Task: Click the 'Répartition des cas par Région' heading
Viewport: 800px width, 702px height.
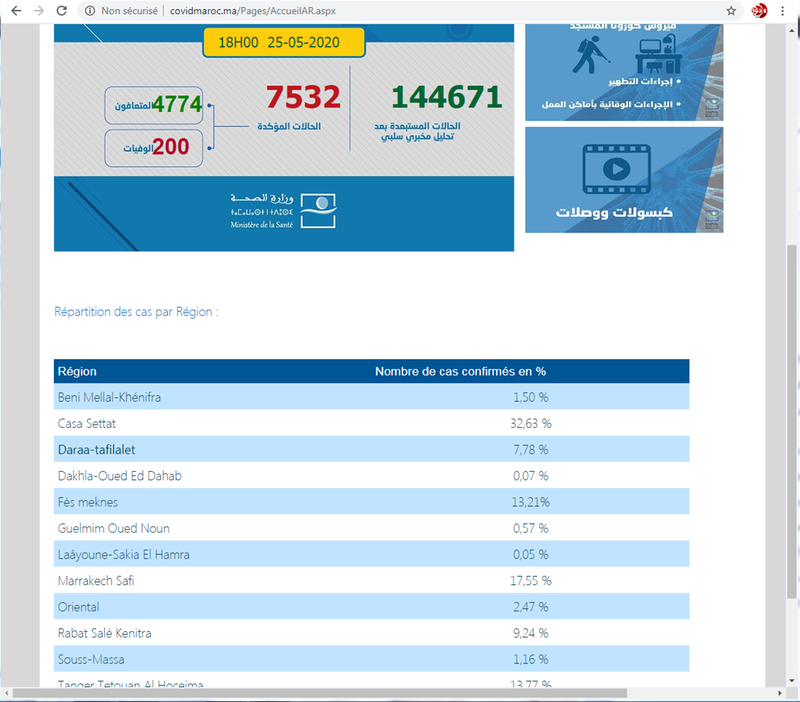Action: 136,312
